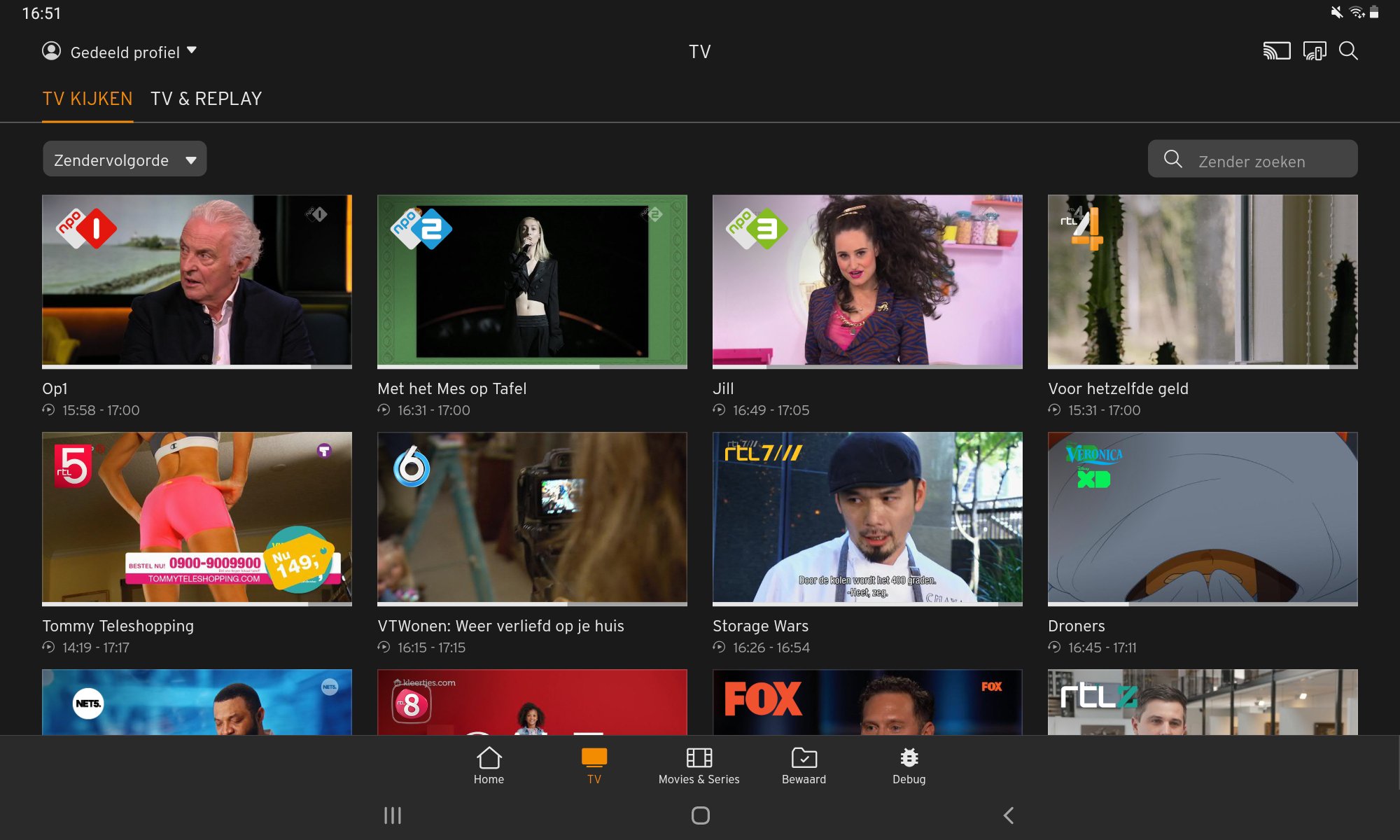Image resolution: width=1400 pixels, height=840 pixels.
Task: Switch to the TV & REPLAY tab
Action: [206, 99]
